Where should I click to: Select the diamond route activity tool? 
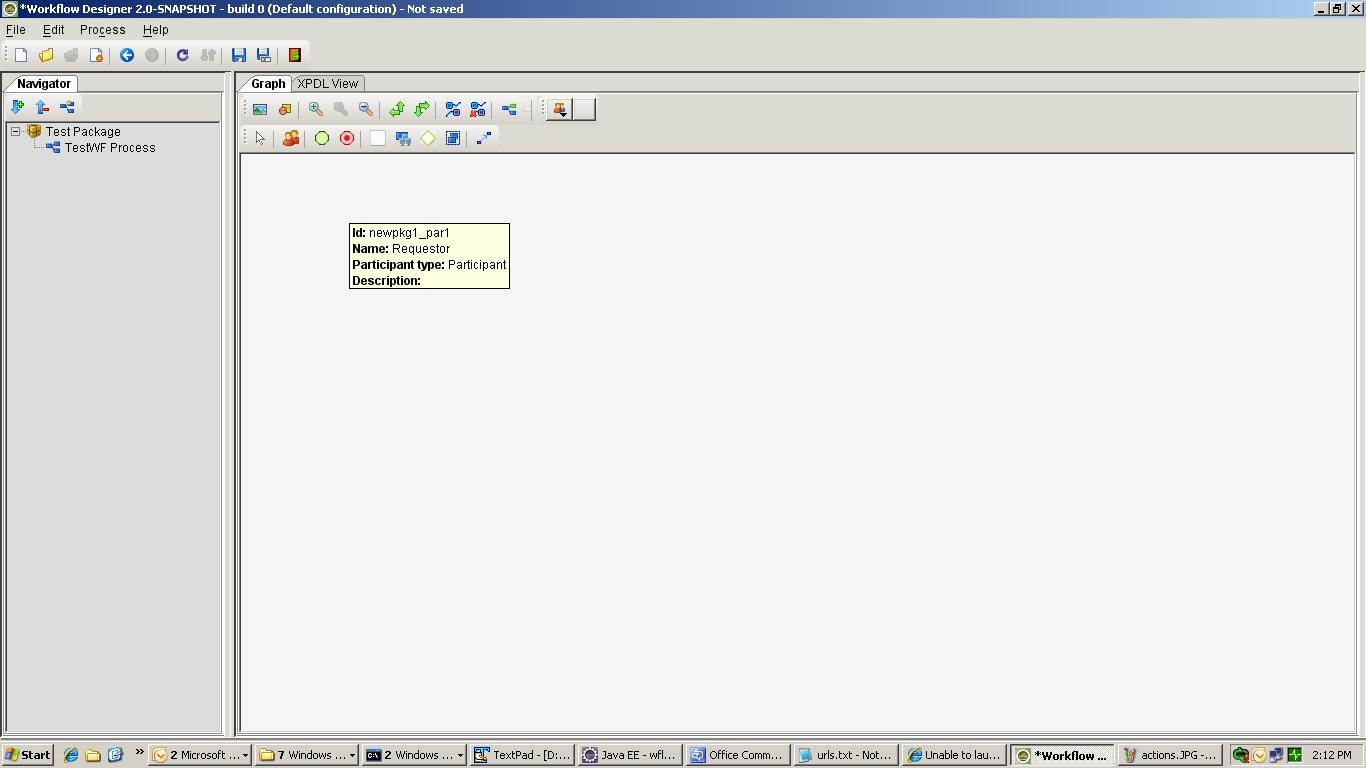(428, 138)
